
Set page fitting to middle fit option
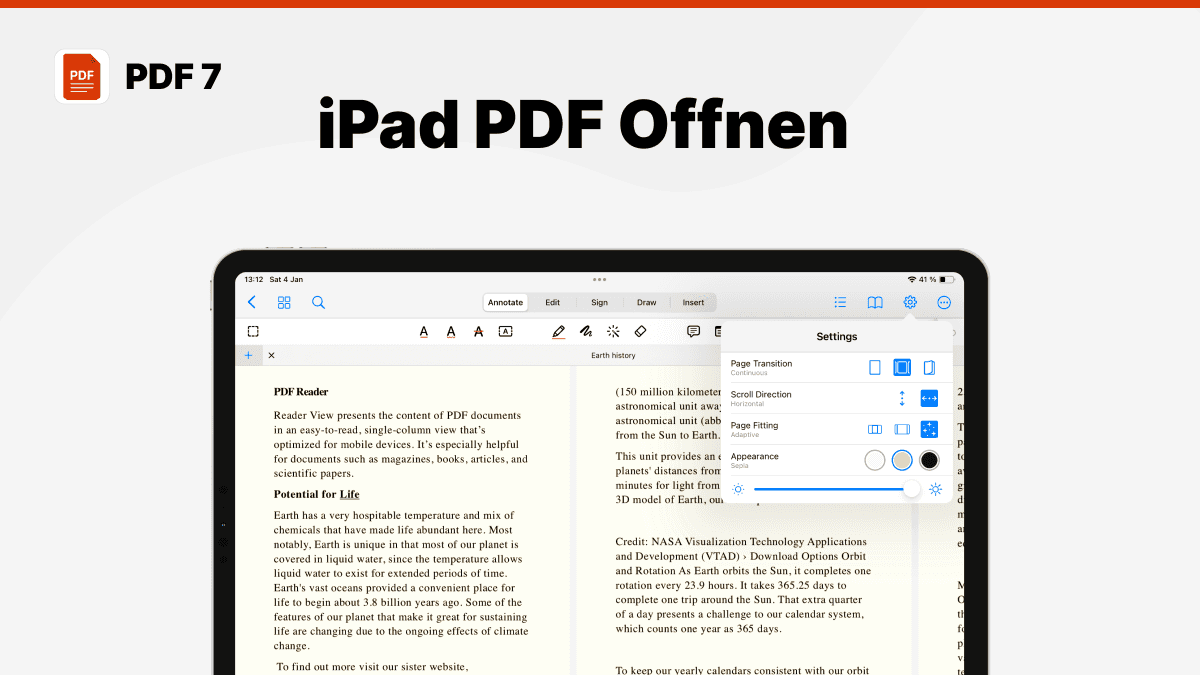point(902,429)
